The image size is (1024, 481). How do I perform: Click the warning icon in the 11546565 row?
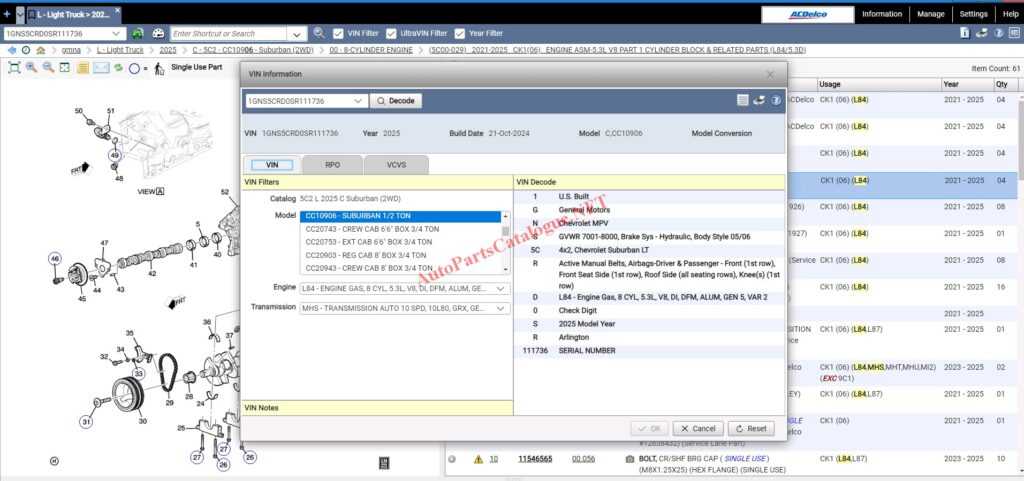tap(478, 459)
